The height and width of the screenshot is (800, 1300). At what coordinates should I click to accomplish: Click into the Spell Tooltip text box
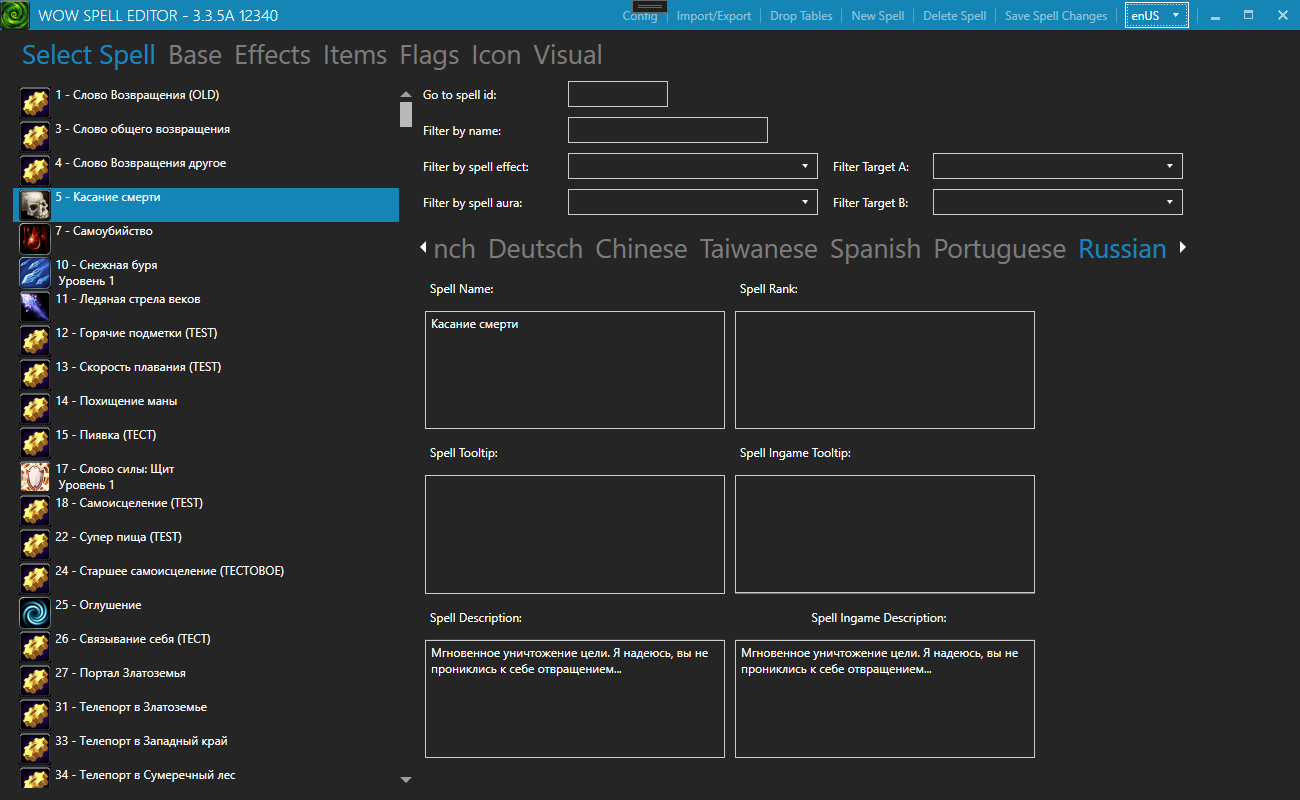[575, 534]
